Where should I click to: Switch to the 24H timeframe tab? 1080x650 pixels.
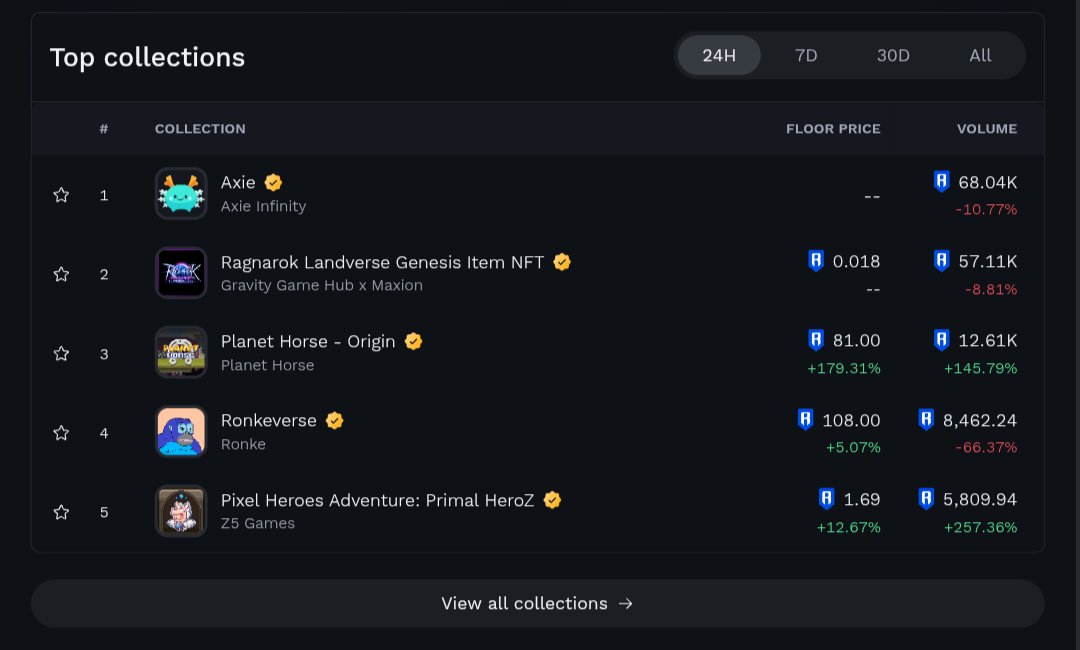click(719, 55)
